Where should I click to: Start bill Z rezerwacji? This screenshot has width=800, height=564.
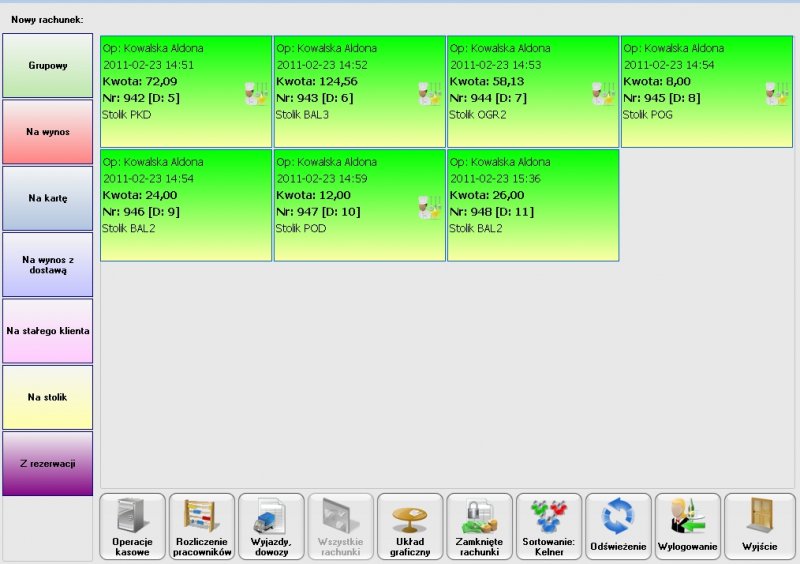[47, 463]
